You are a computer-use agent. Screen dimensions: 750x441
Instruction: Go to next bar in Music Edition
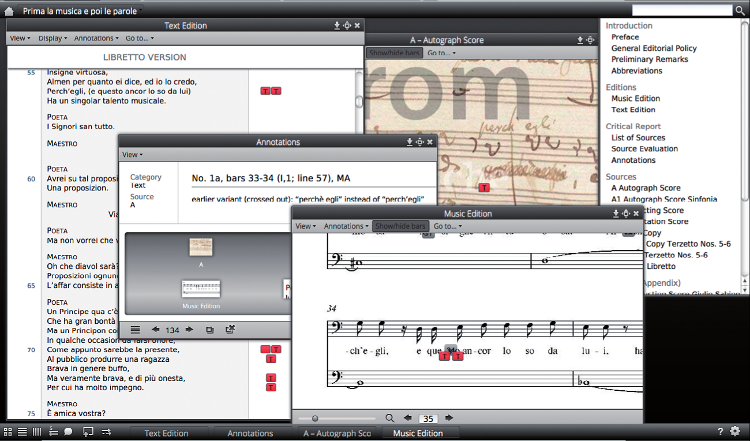coord(449,417)
